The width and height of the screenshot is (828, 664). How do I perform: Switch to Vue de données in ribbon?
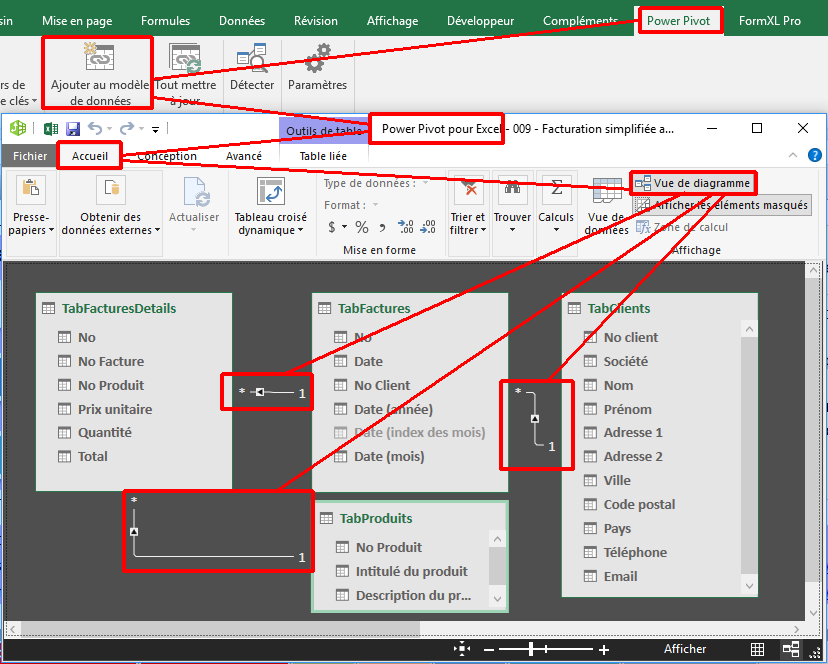pyautogui.click(x=606, y=206)
